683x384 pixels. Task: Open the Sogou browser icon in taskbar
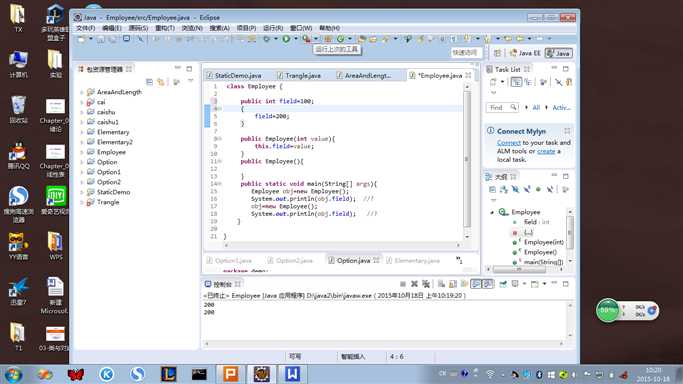click(138, 374)
